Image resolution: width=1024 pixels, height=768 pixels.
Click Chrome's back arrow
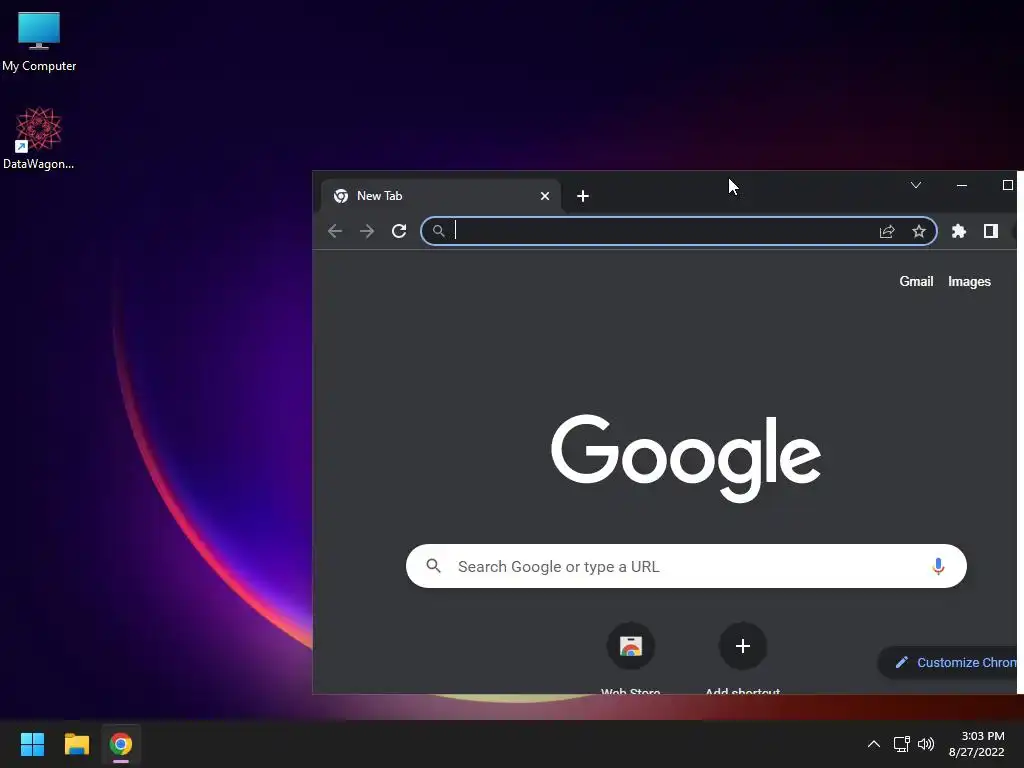[335, 231]
